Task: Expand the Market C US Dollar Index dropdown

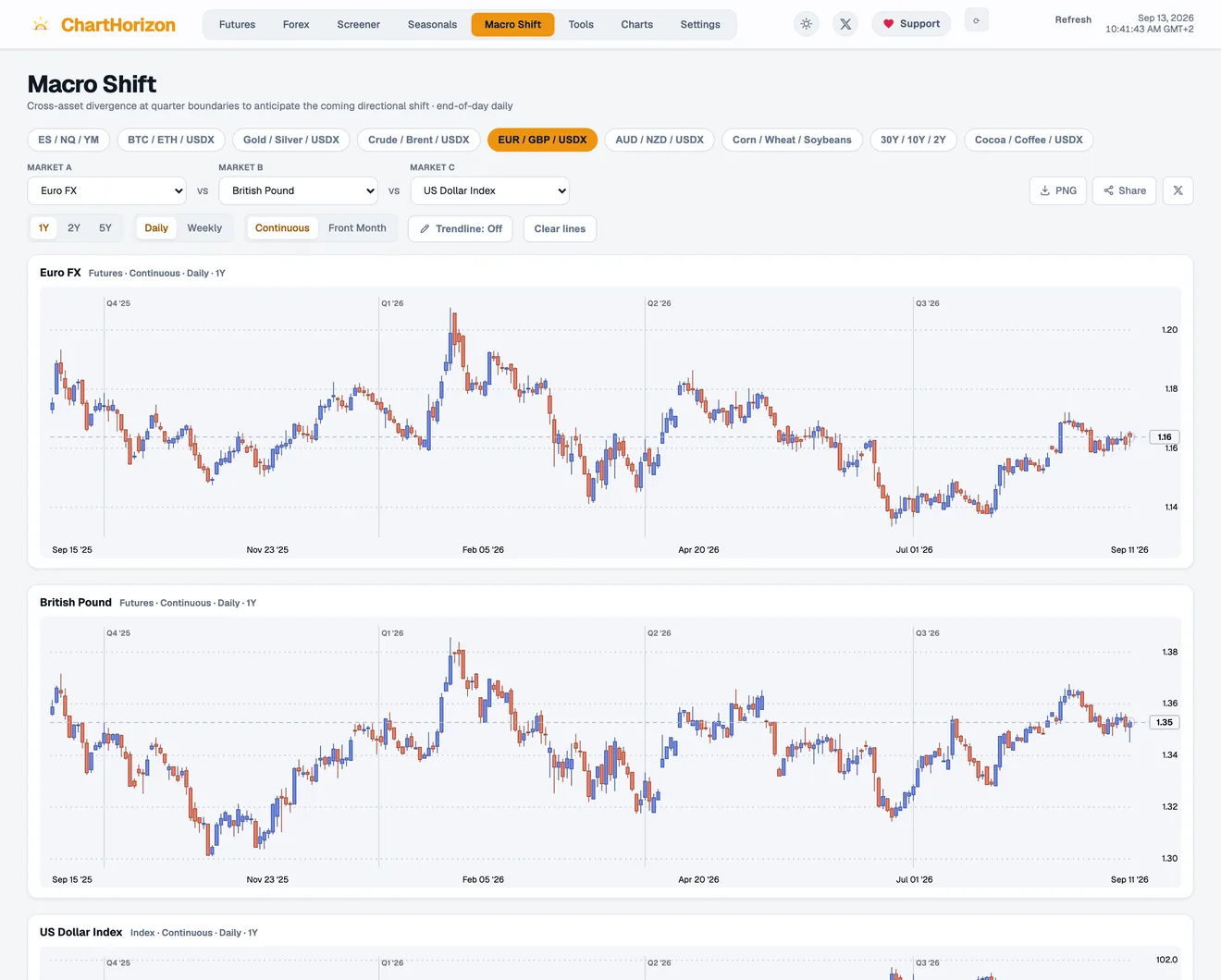Action: [x=490, y=190]
